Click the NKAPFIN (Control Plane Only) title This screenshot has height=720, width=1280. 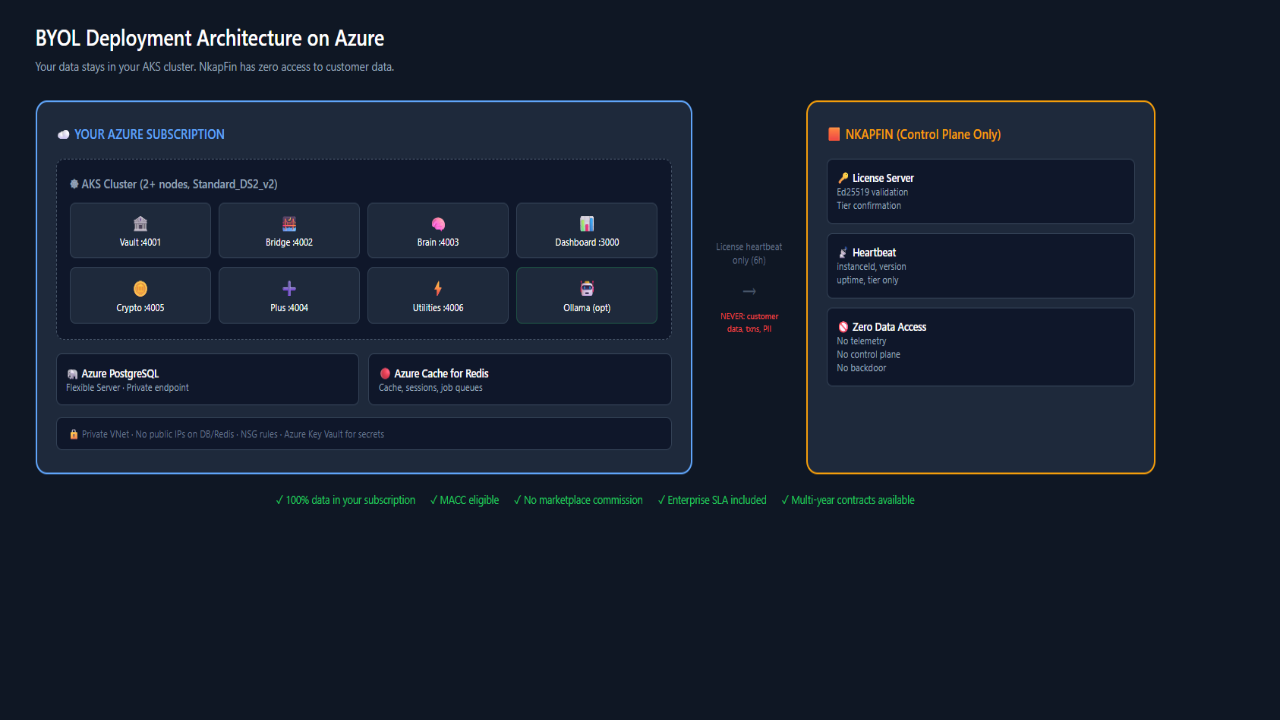[923, 135]
